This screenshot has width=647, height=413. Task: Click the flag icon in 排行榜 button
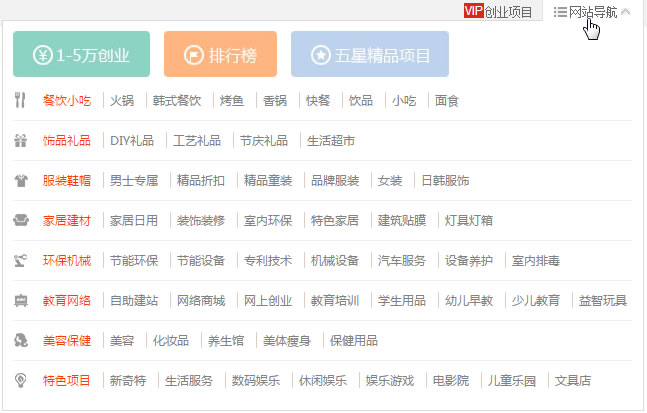(x=194, y=55)
